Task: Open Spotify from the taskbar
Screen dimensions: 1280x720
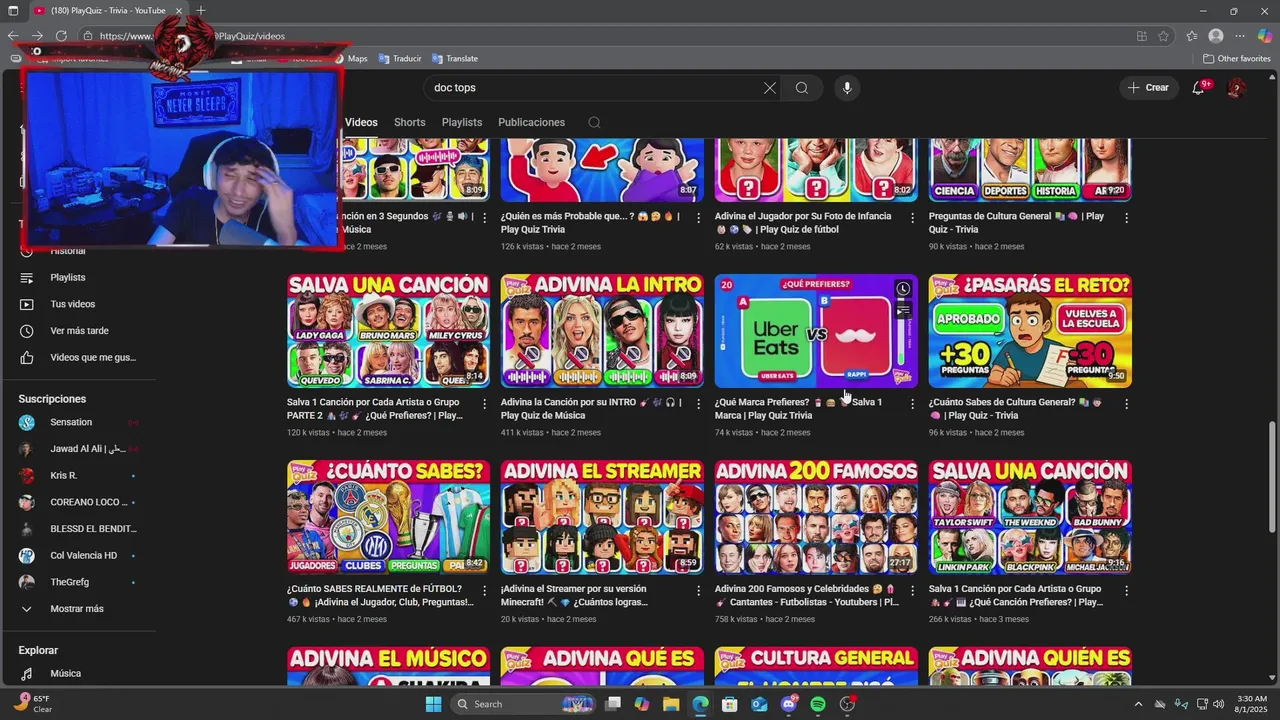Action: (x=817, y=704)
